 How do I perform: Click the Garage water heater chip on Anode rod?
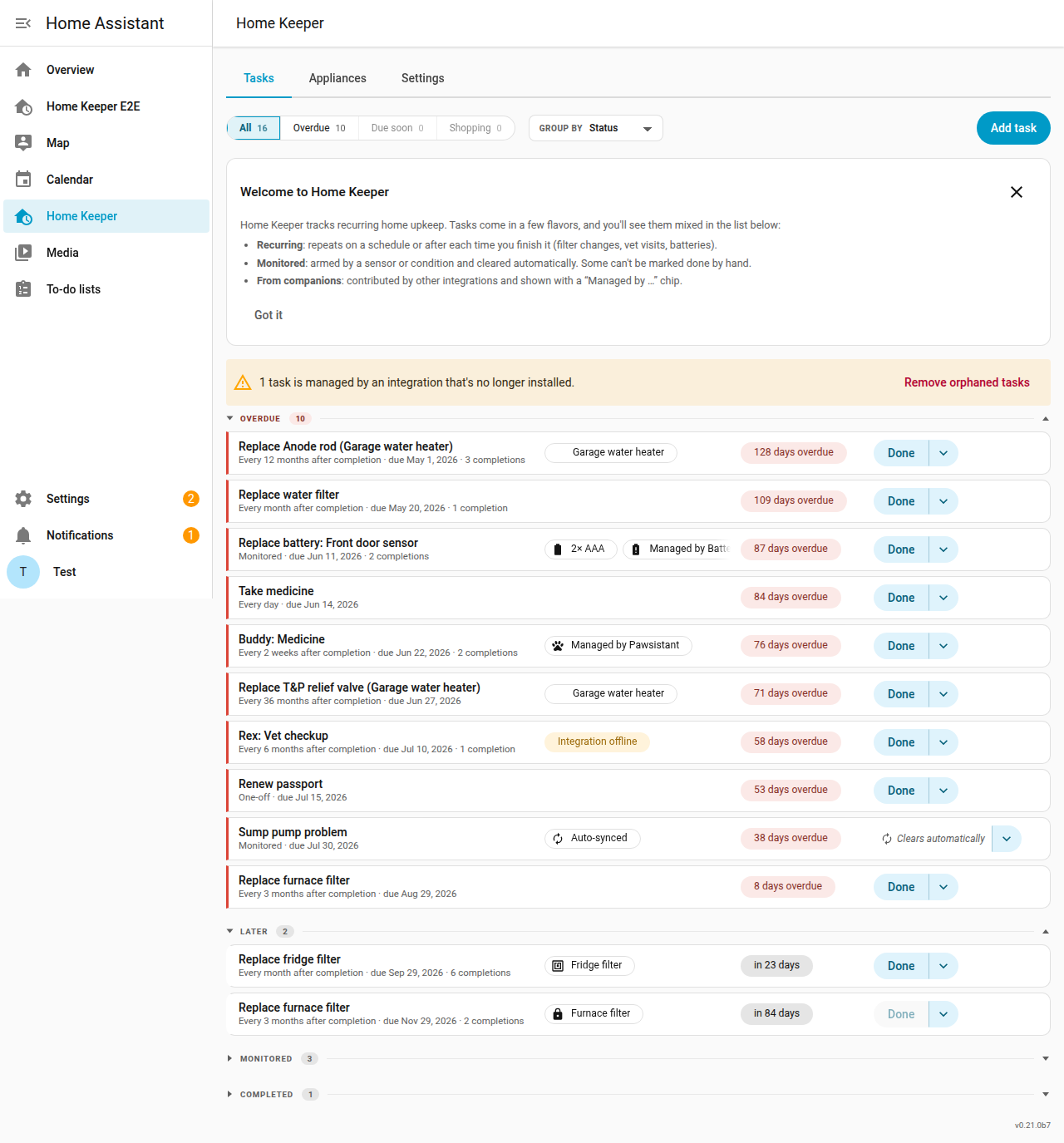(x=611, y=452)
